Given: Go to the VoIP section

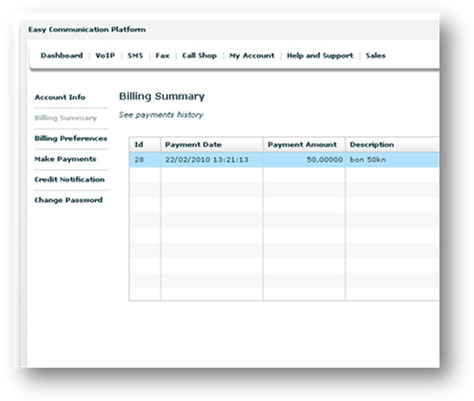Looking at the screenshot, I should pyautogui.click(x=105, y=56).
